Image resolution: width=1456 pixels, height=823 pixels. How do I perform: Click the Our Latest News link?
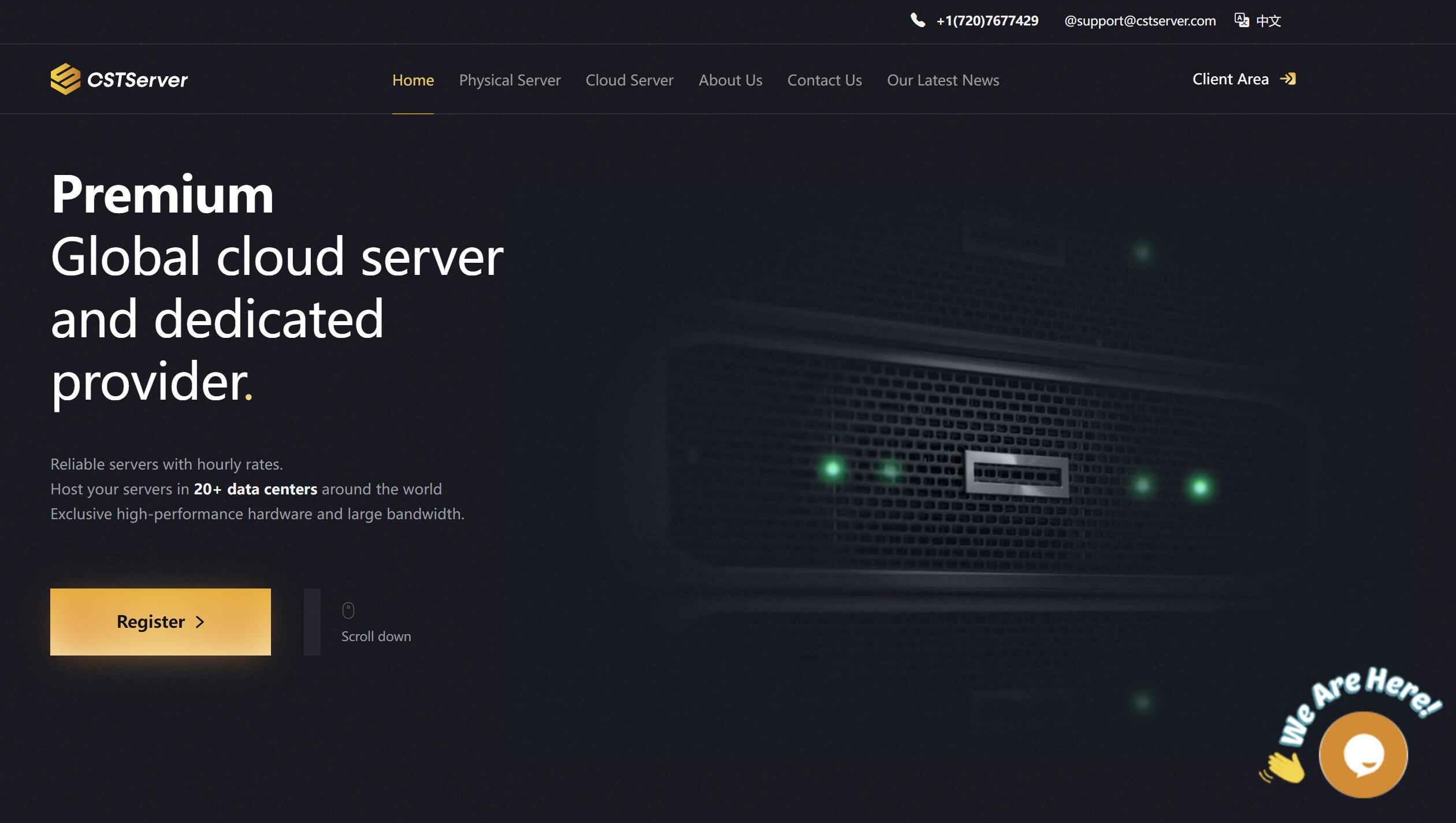click(x=942, y=79)
